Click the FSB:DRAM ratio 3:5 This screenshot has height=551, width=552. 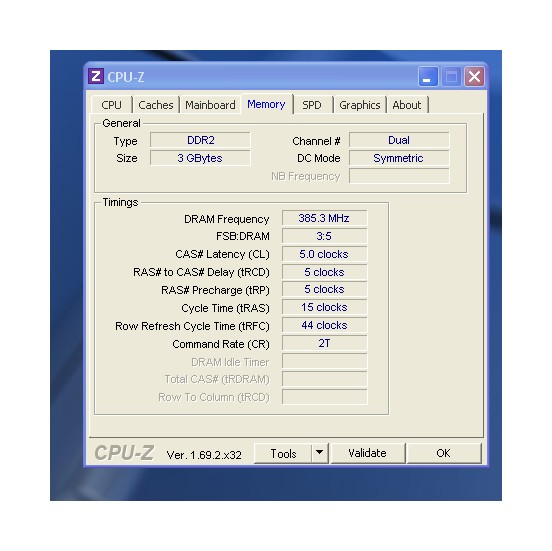[x=324, y=236]
